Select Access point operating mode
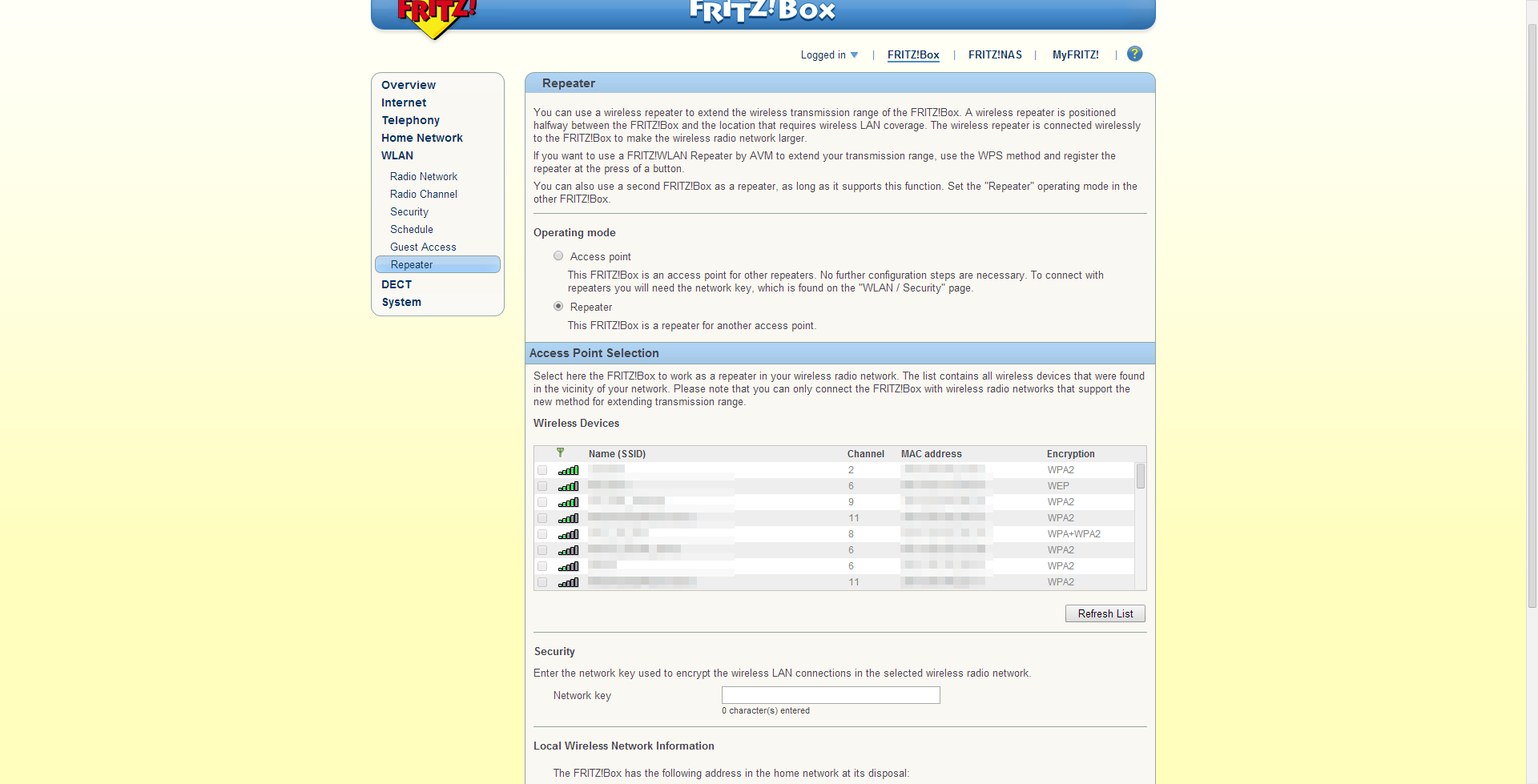Image resolution: width=1538 pixels, height=784 pixels. pyautogui.click(x=558, y=256)
